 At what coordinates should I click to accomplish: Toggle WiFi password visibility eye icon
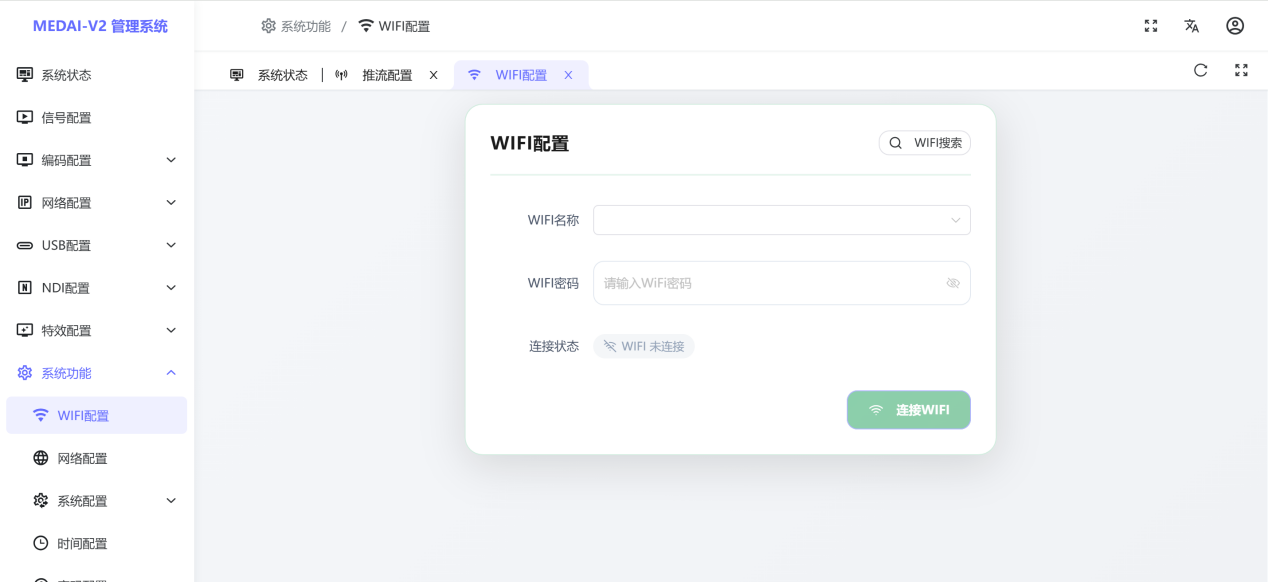(x=953, y=283)
